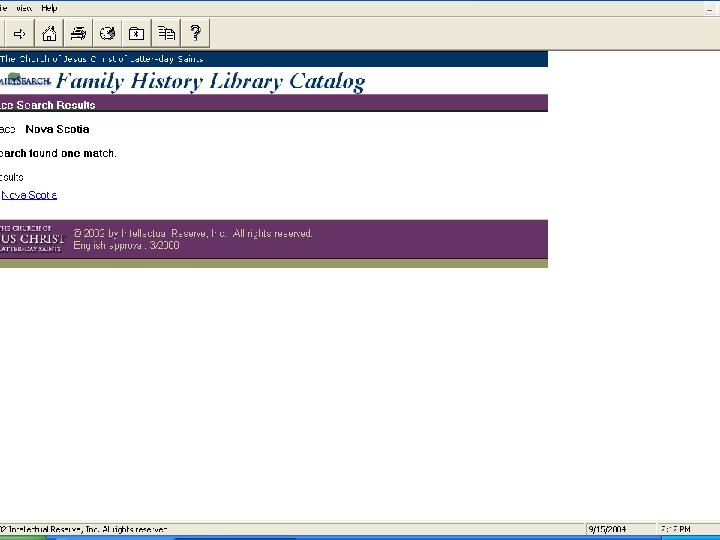Minimize the window
Screen dimensions: 720x540
[x=710, y=9]
